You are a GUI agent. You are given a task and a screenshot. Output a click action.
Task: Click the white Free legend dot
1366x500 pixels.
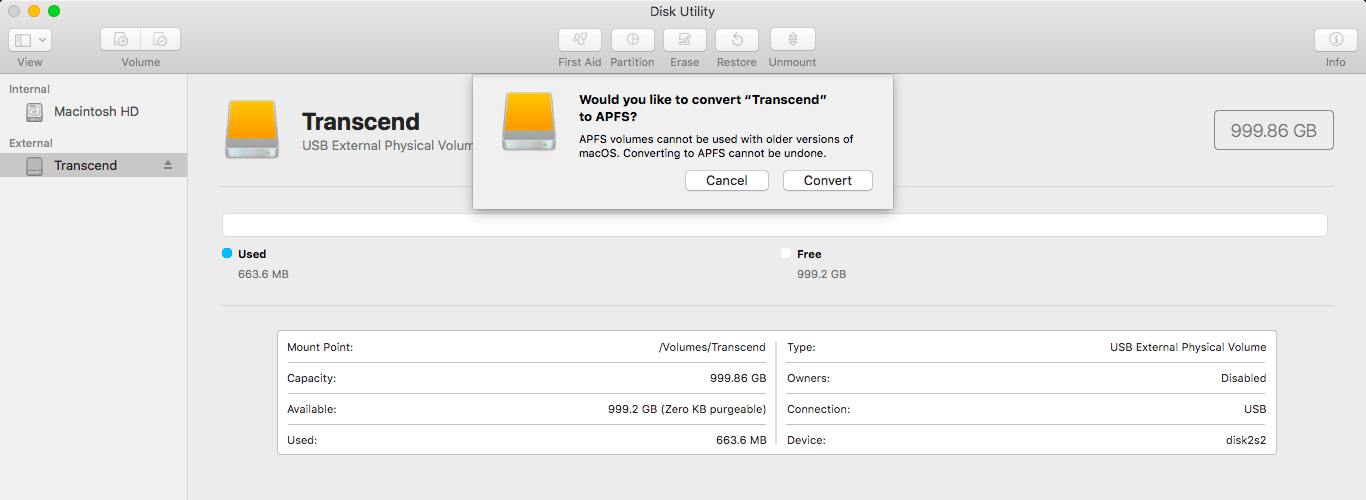(x=786, y=253)
